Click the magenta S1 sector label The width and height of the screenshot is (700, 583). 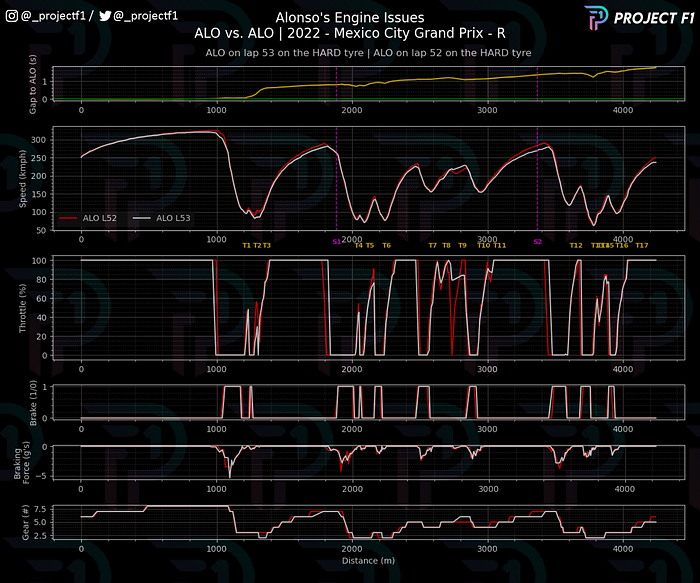pos(337,242)
